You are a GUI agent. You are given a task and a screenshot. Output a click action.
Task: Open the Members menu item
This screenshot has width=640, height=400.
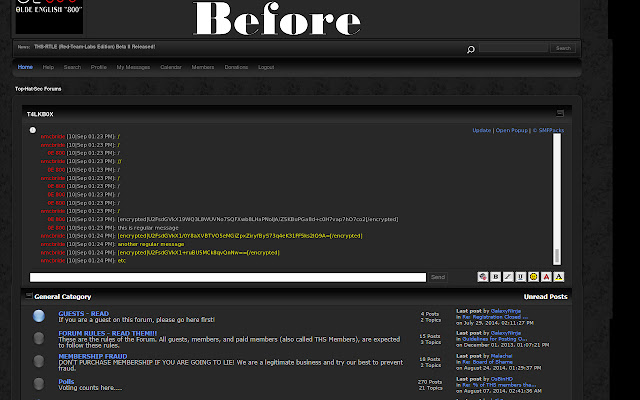(x=203, y=67)
